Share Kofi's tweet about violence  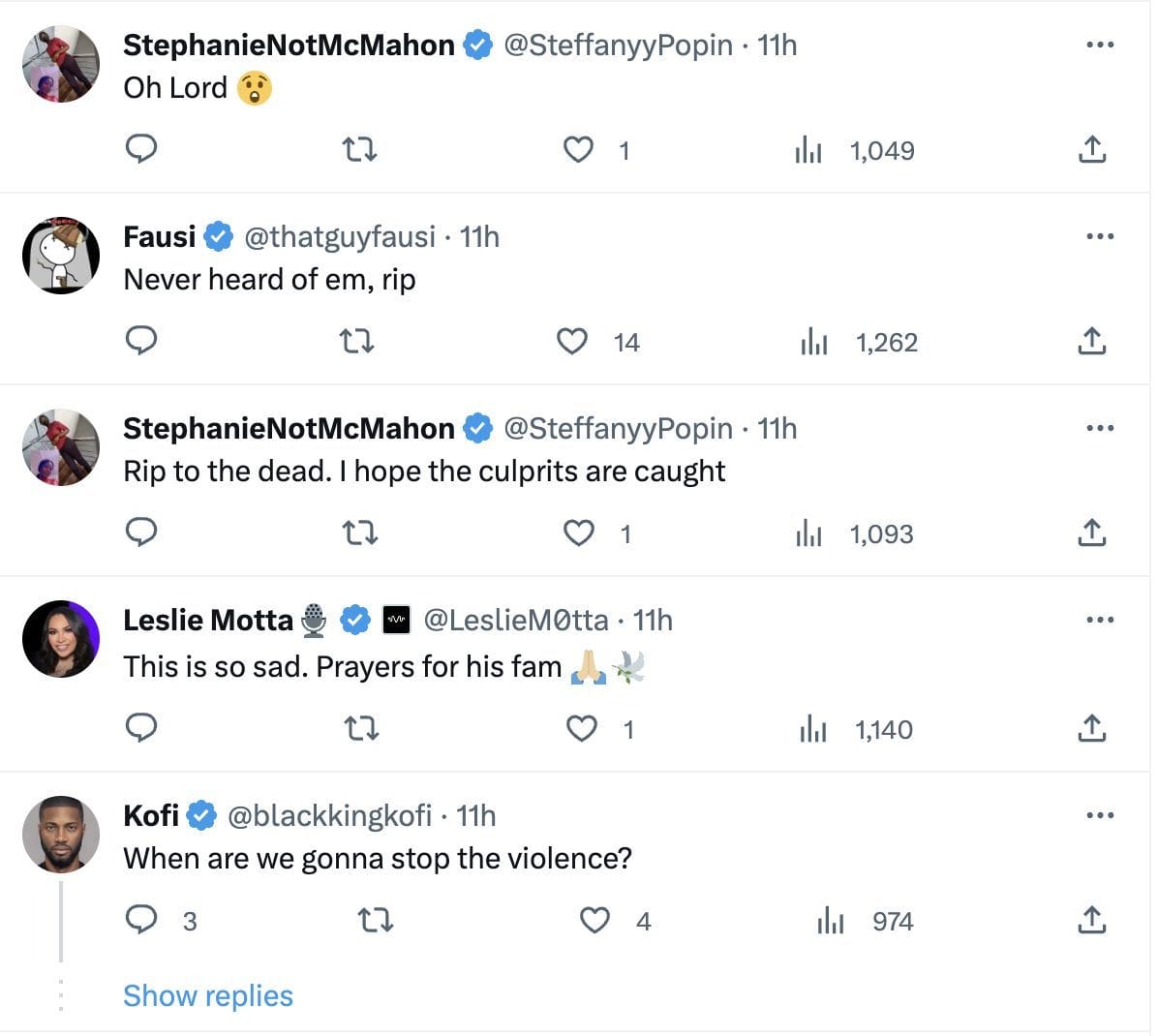[1091, 920]
